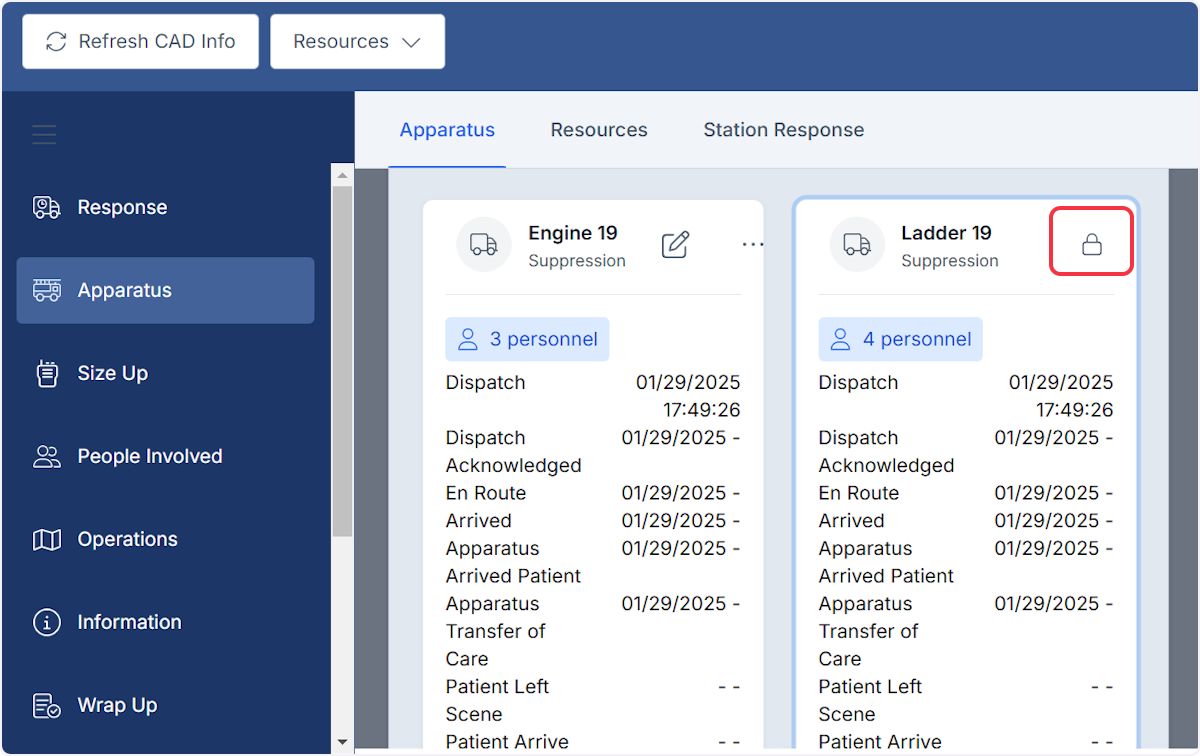The width and height of the screenshot is (1200, 756).
Task: Open the Resources dropdown menu
Action: click(x=357, y=42)
